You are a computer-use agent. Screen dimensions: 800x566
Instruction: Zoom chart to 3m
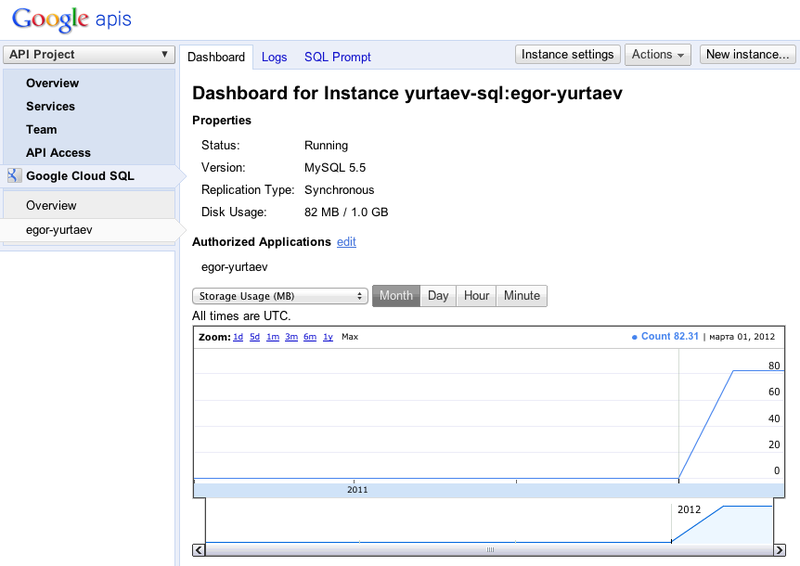coord(291,337)
